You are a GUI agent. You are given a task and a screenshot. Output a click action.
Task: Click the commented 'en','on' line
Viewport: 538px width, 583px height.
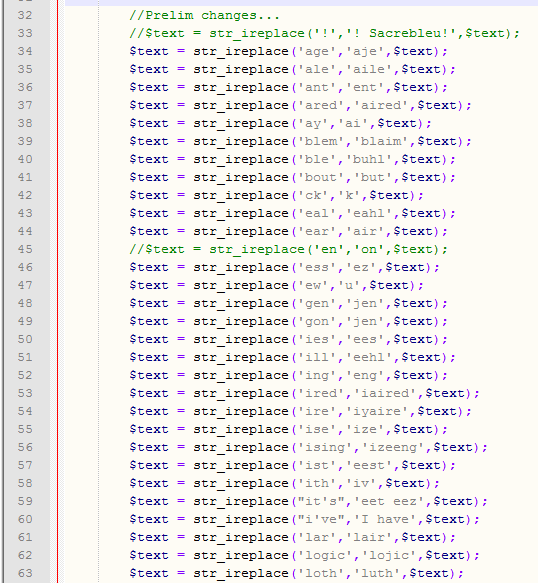pos(289,249)
